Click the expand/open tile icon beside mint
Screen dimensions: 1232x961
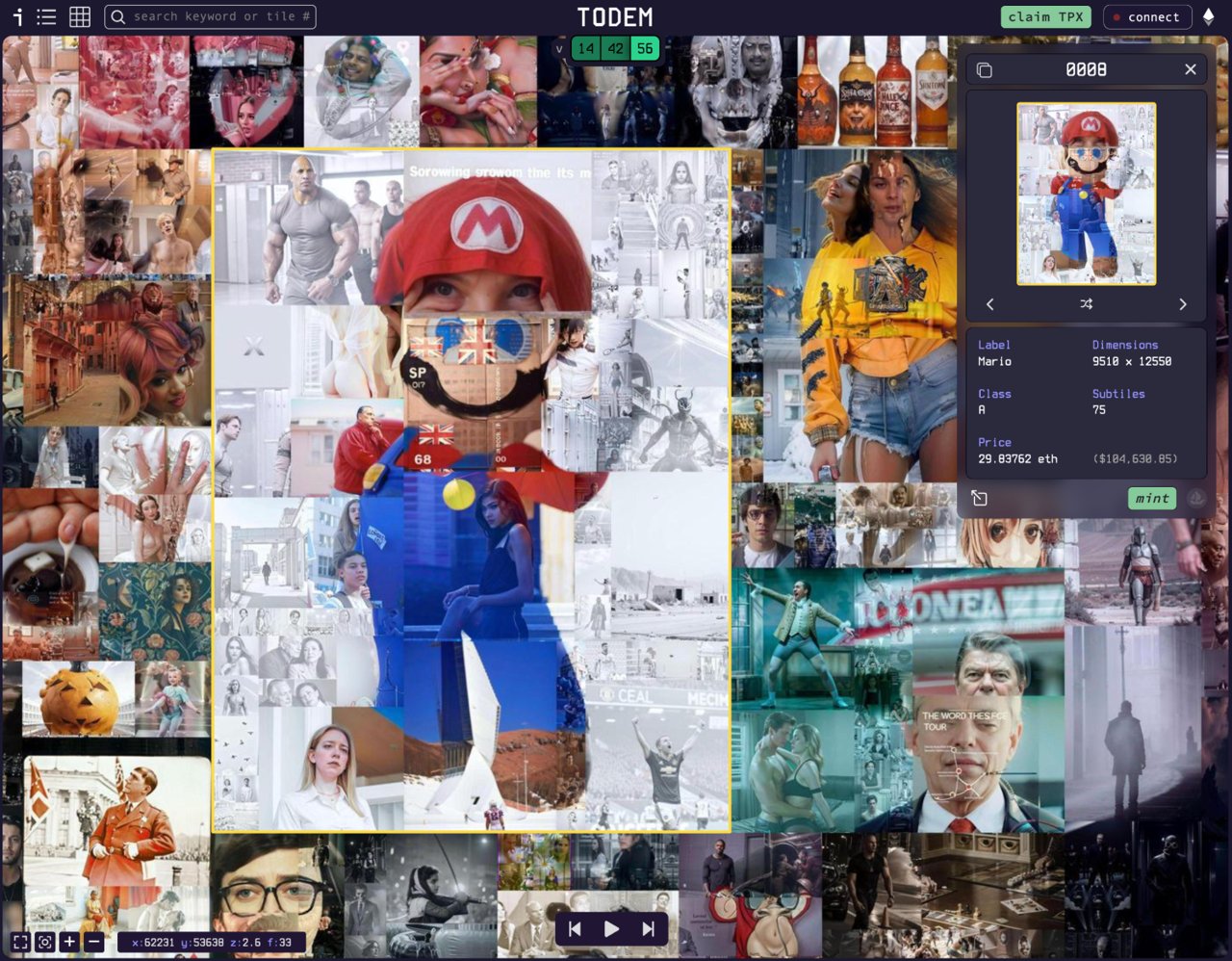[980, 498]
